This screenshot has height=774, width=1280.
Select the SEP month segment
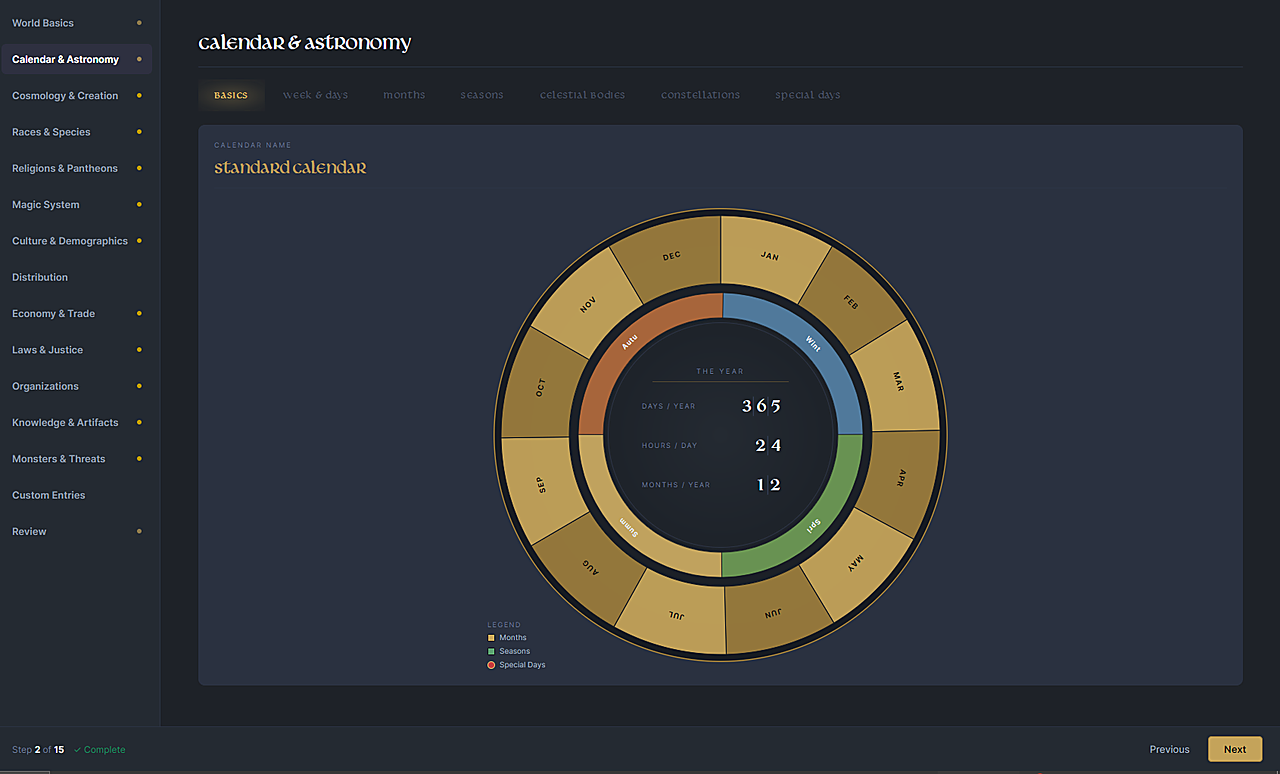pyautogui.click(x=543, y=485)
